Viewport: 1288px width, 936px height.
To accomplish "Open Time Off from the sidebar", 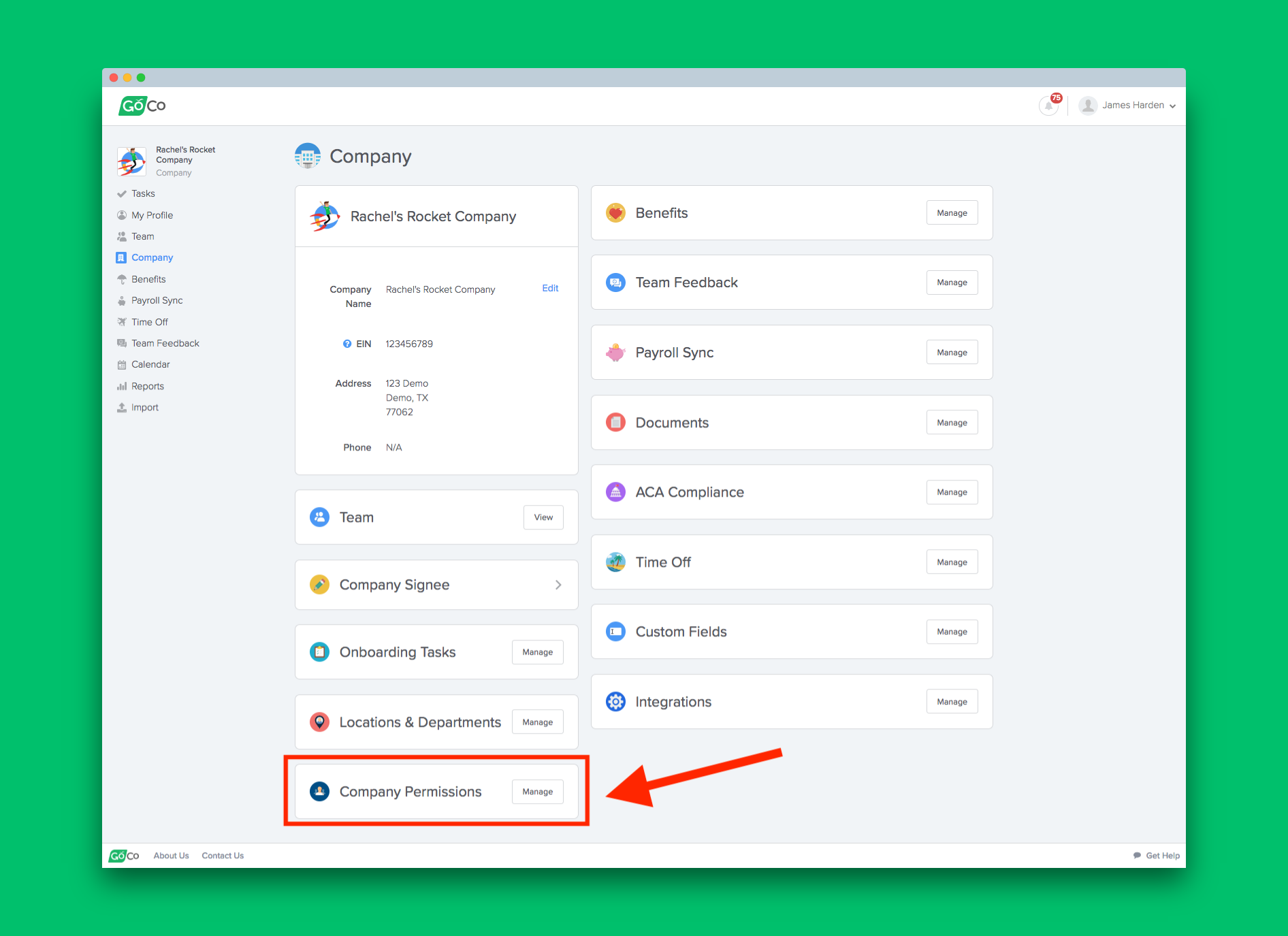I will 149,322.
